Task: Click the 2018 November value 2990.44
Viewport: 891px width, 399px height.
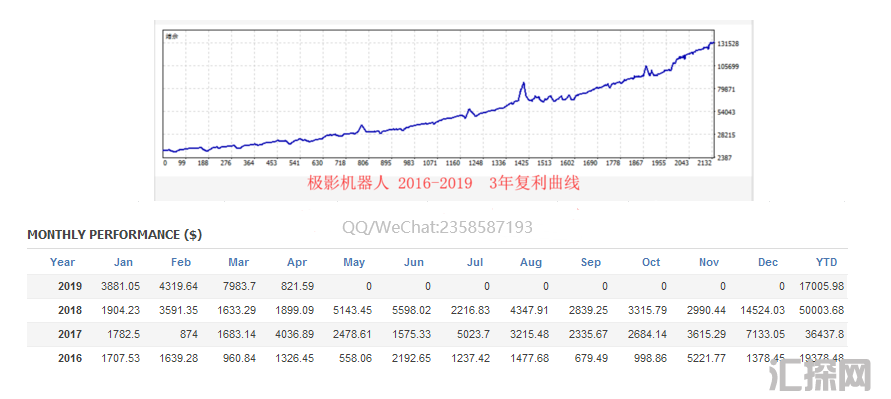Action: [x=705, y=310]
